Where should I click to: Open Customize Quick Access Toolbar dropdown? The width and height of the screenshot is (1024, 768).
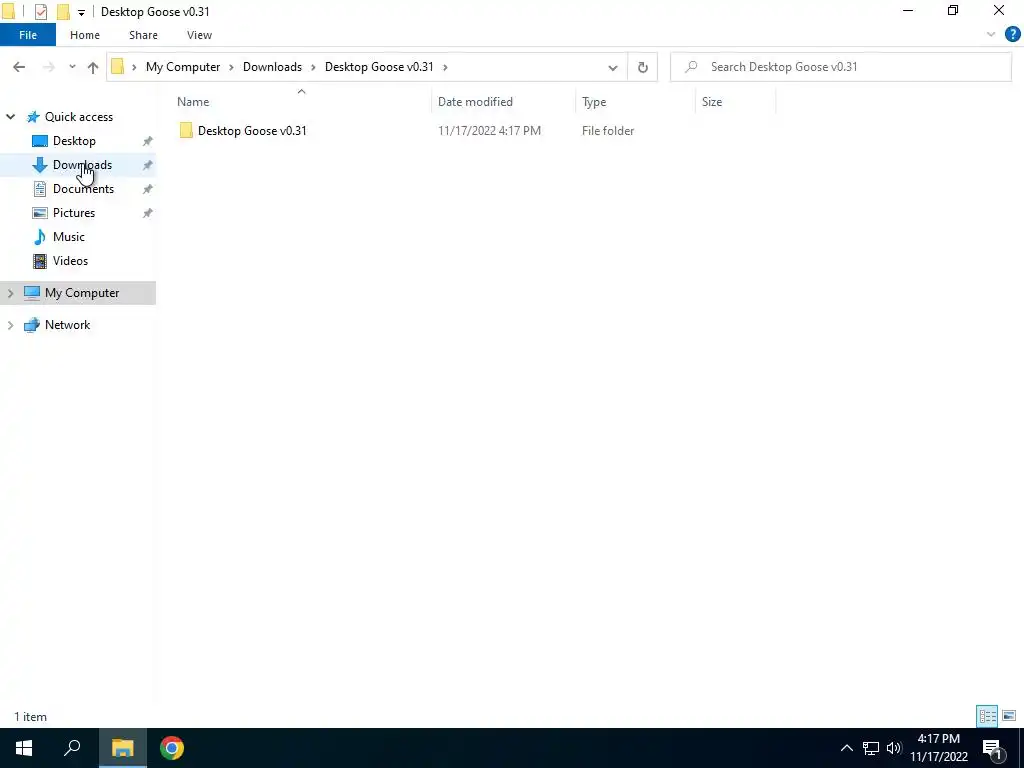tap(81, 12)
